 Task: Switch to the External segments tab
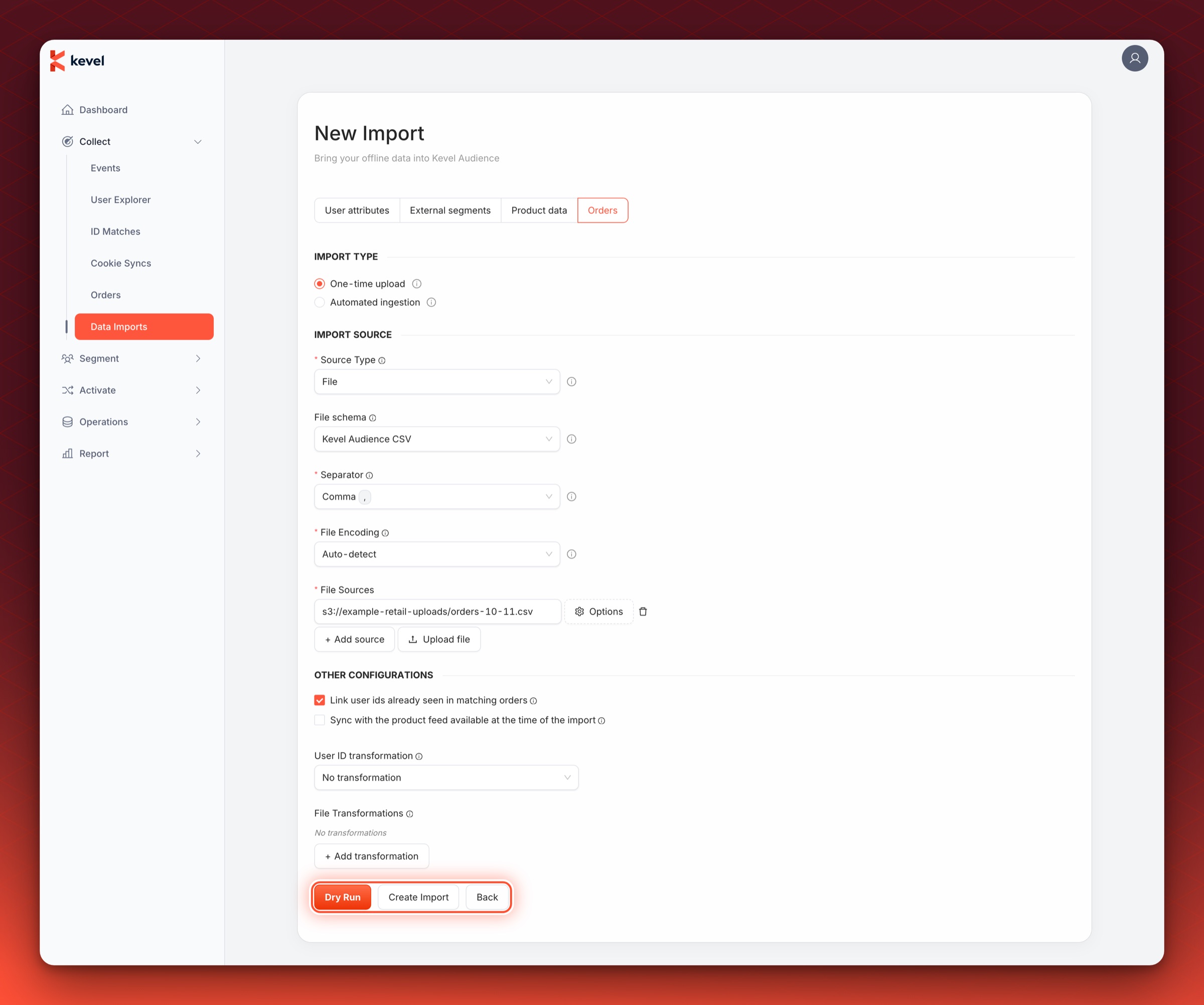click(450, 210)
